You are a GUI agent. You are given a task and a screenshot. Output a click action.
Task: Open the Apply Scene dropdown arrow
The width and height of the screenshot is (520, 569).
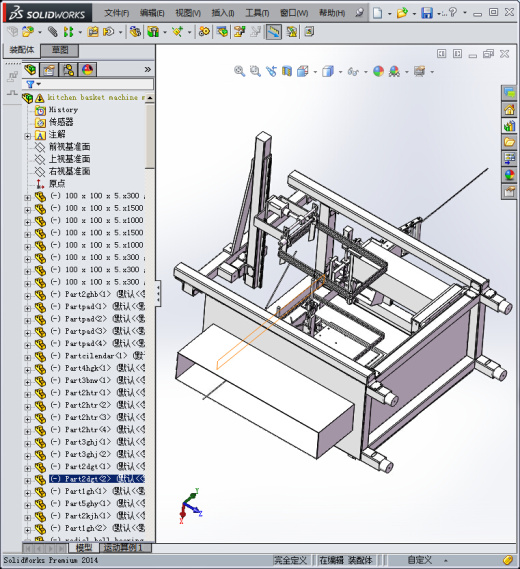[x=407, y=72]
